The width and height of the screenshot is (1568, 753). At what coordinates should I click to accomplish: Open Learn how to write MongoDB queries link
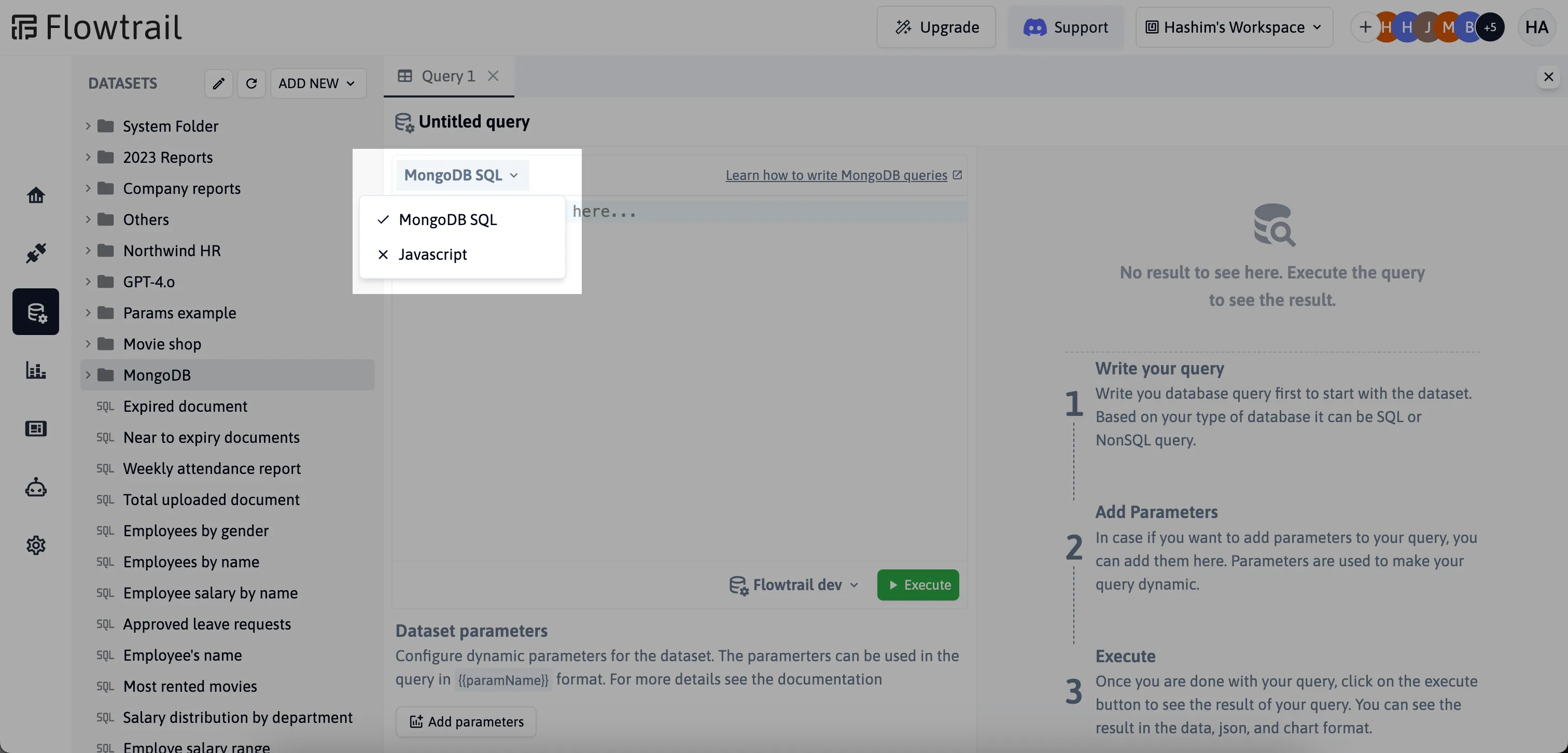point(844,175)
